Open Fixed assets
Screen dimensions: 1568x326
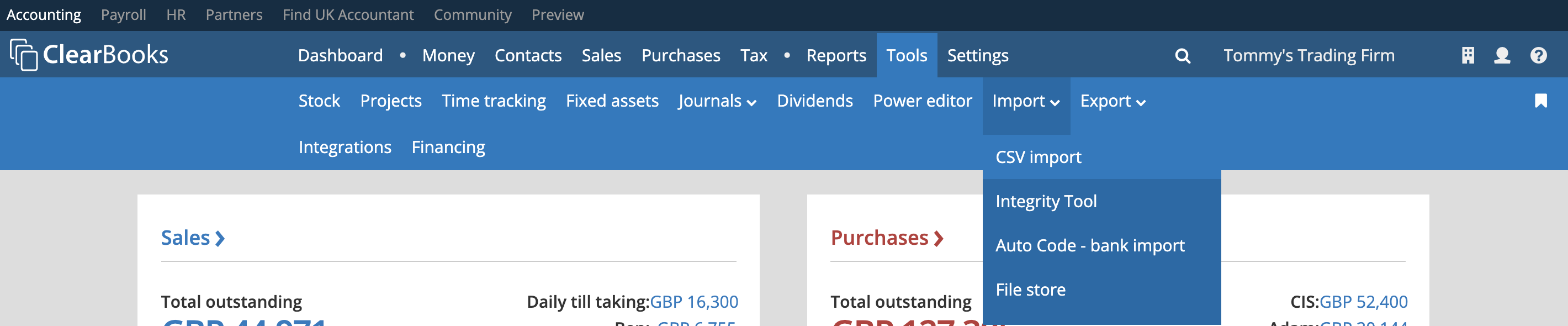click(x=612, y=101)
